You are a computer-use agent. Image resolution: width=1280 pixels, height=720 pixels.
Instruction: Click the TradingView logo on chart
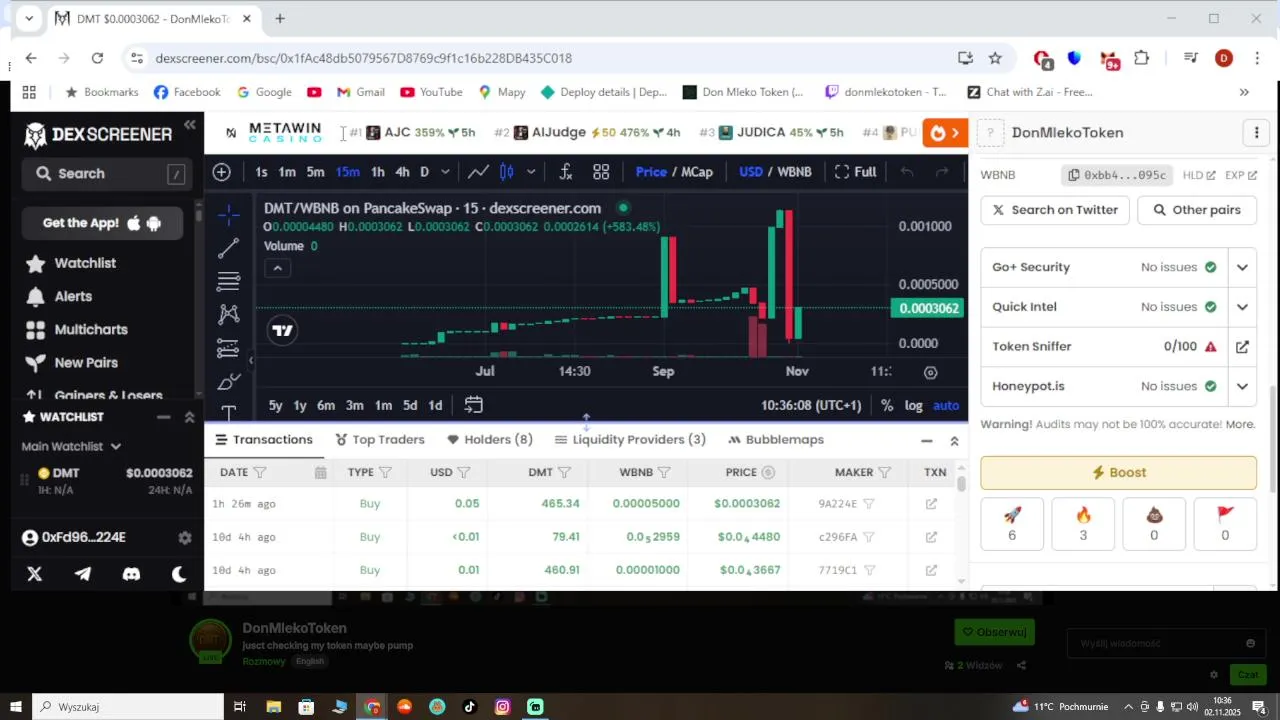[x=283, y=331]
